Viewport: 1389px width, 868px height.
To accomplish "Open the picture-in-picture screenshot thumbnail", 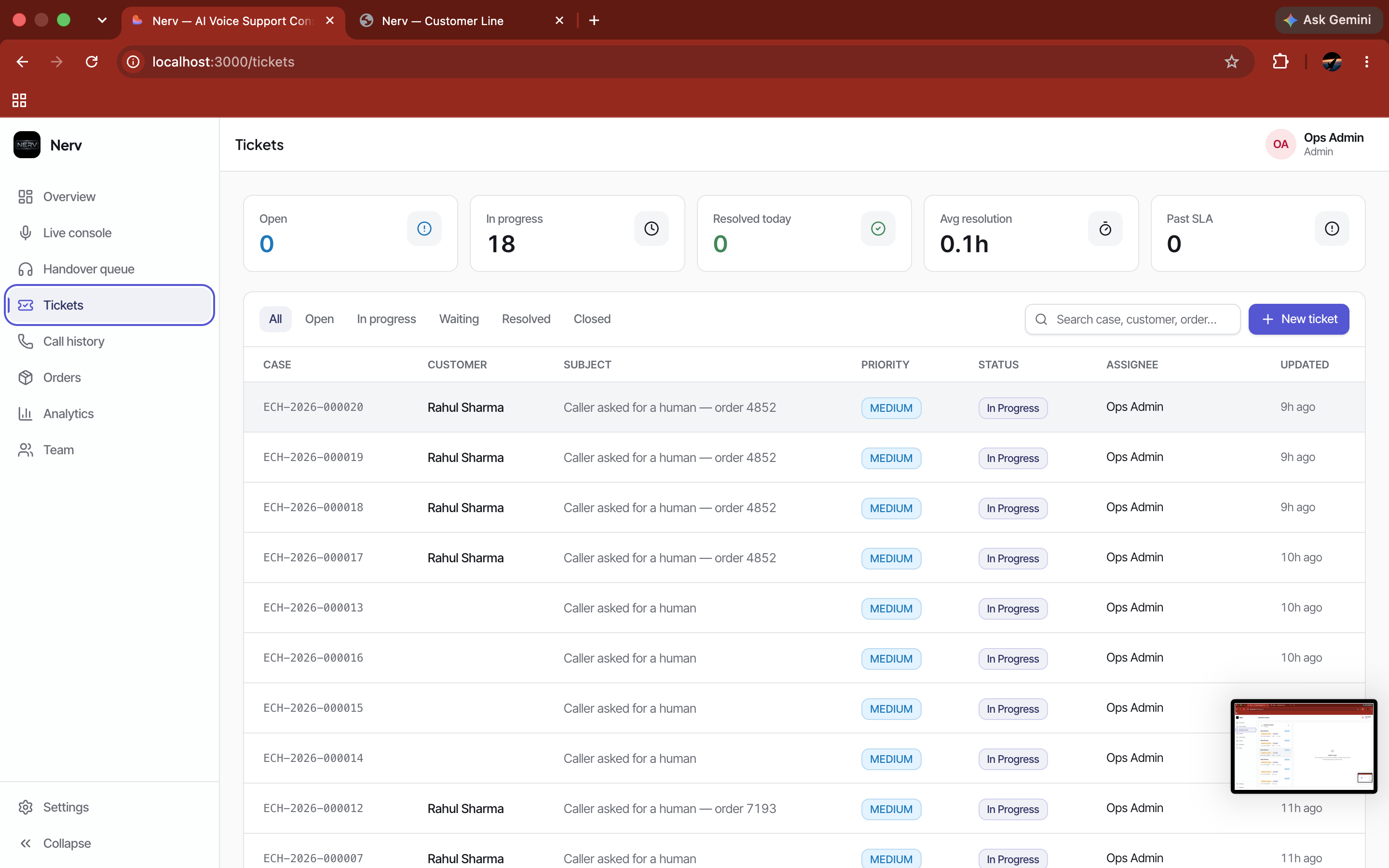I will point(1304,746).
